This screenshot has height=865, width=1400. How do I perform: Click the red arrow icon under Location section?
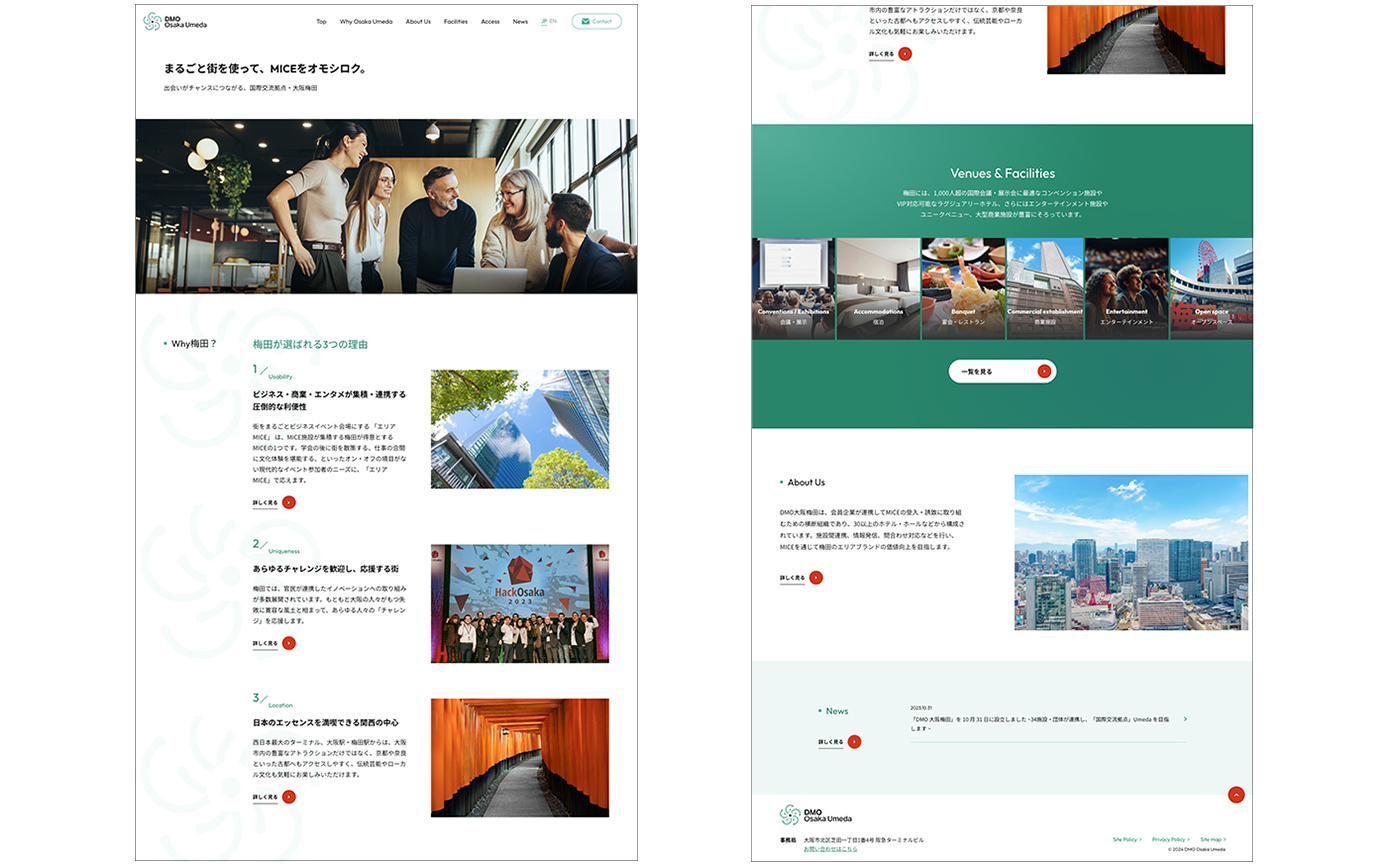pyautogui.click(x=289, y=797)
